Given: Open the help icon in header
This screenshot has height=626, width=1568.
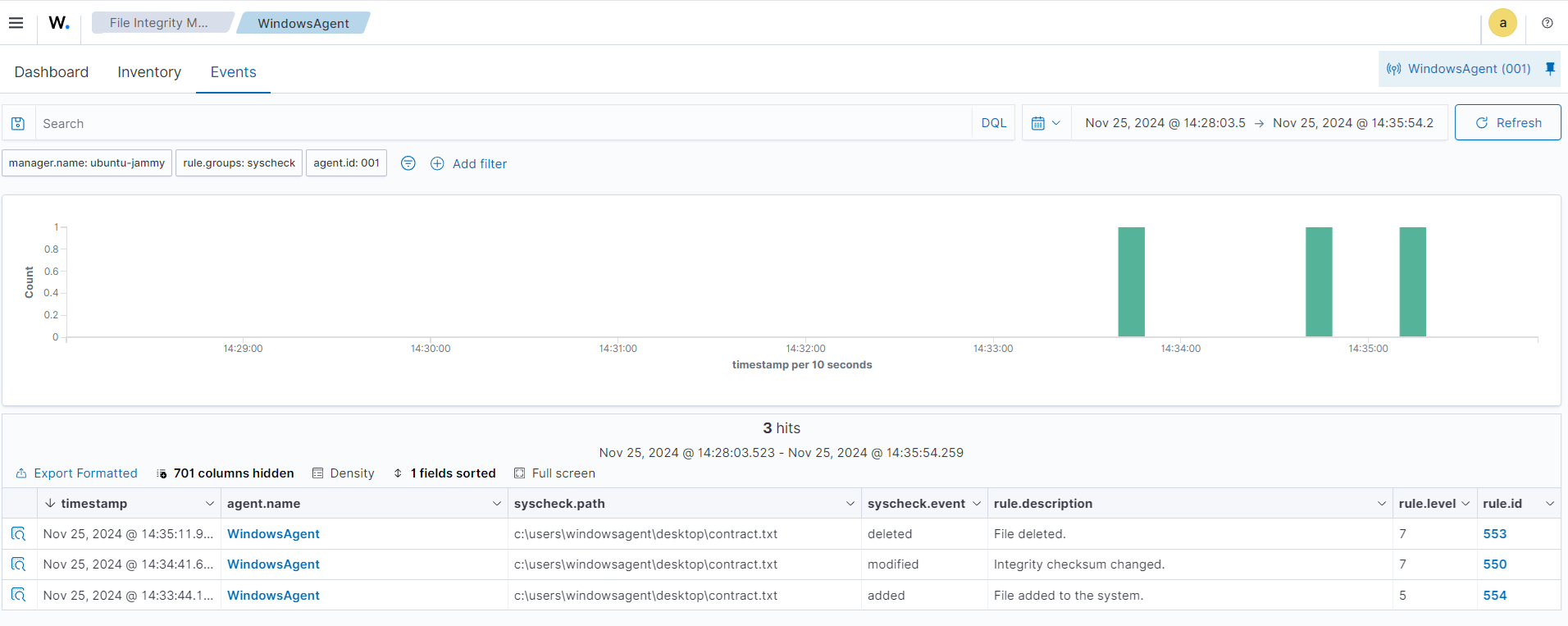Looking at the screenshot, I should tap(1547, 23).
